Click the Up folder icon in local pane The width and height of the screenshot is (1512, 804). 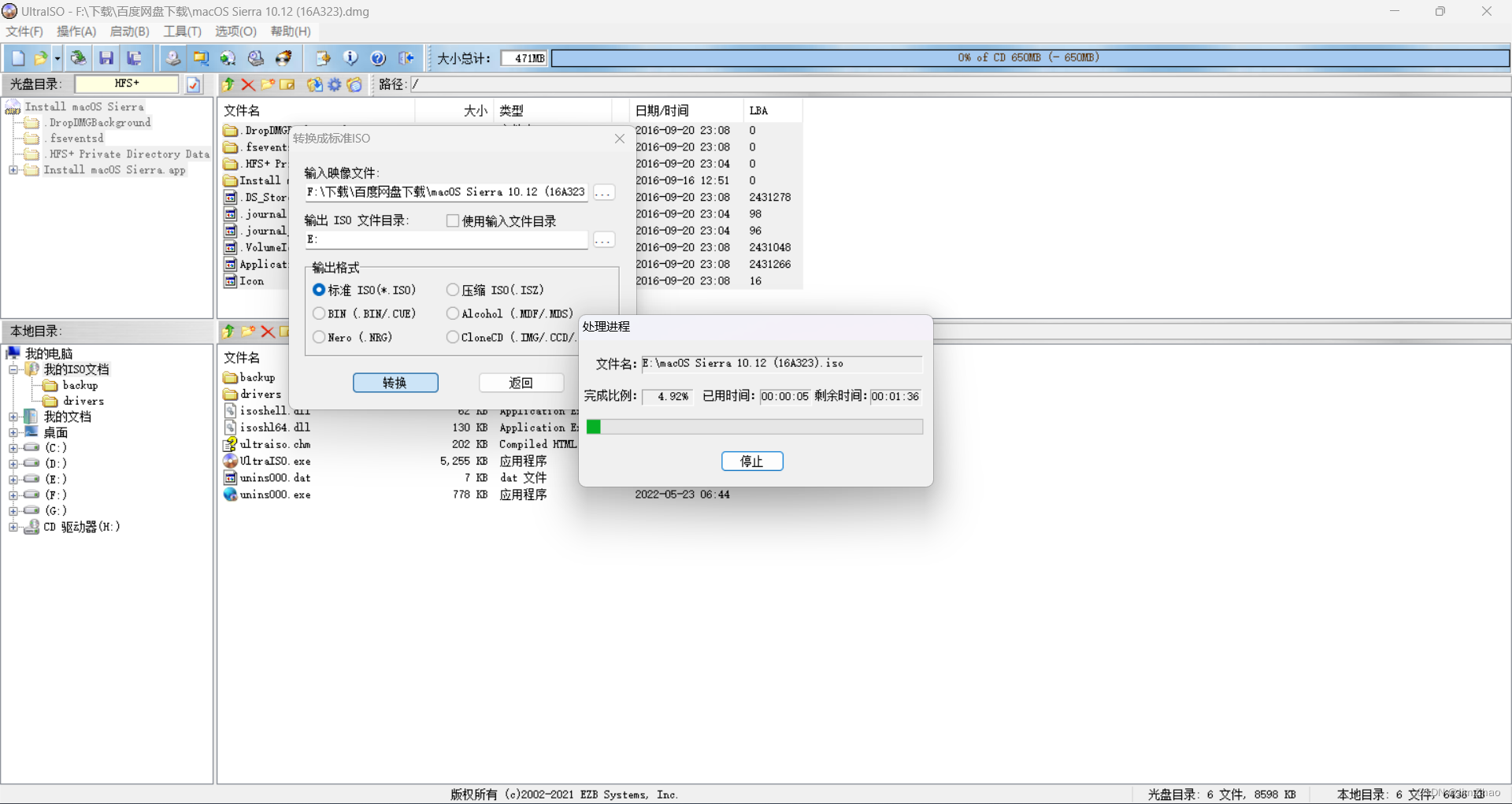click(x=228, y=332)
